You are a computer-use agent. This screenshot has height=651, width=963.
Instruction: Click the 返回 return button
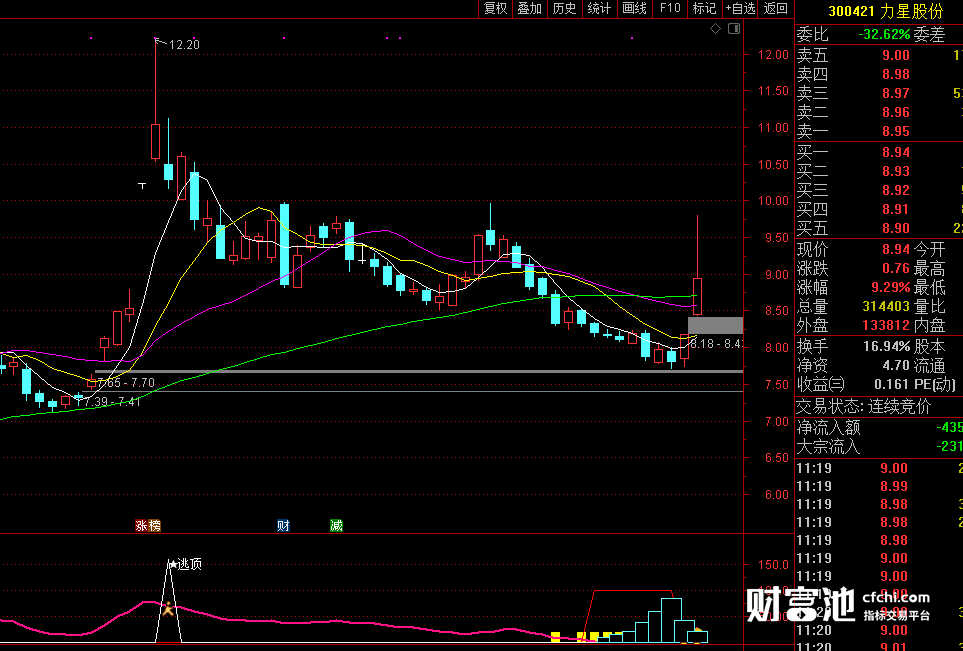pos(776,8)
